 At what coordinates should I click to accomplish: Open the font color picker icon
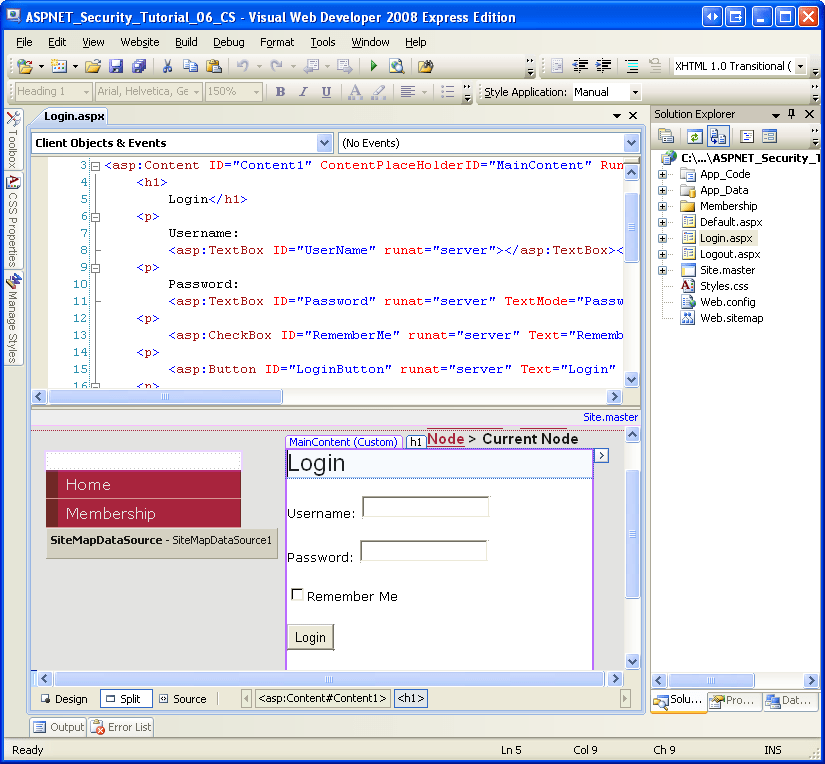coord(355,91)
